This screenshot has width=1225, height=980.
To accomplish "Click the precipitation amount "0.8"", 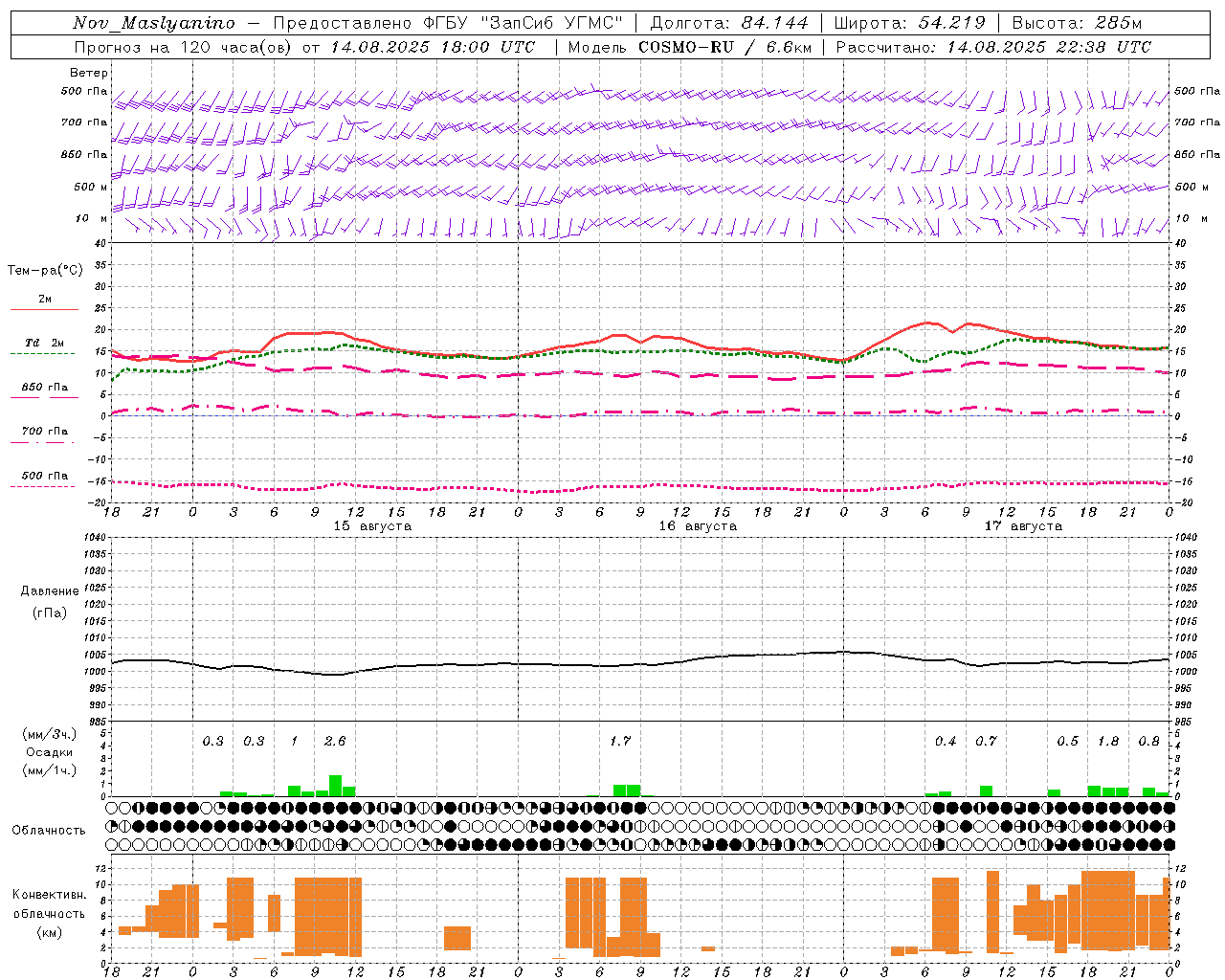I will click(x=1148, y=741).
